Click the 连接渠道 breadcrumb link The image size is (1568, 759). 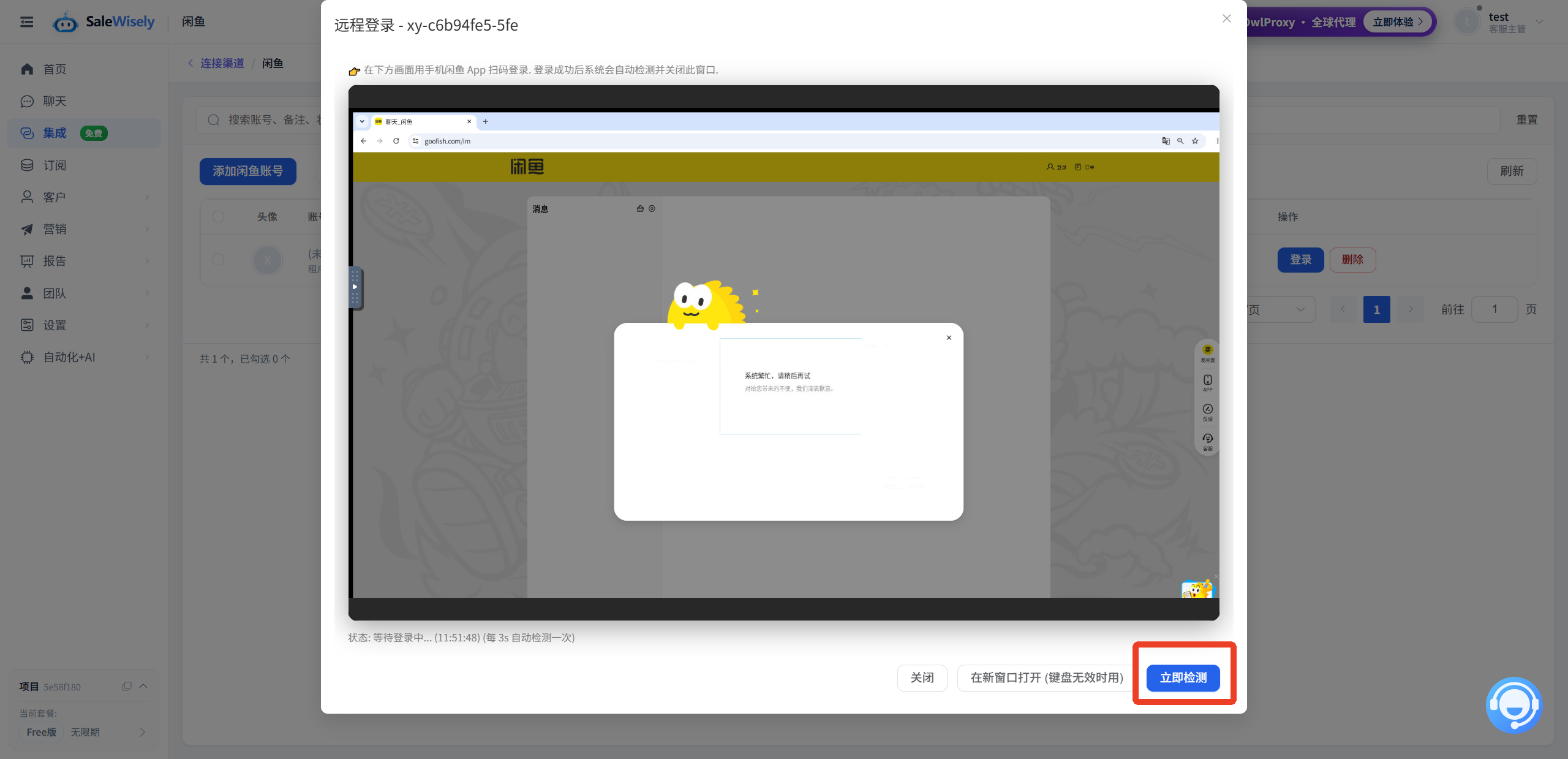pyautogui.click(x=222, y=63)
